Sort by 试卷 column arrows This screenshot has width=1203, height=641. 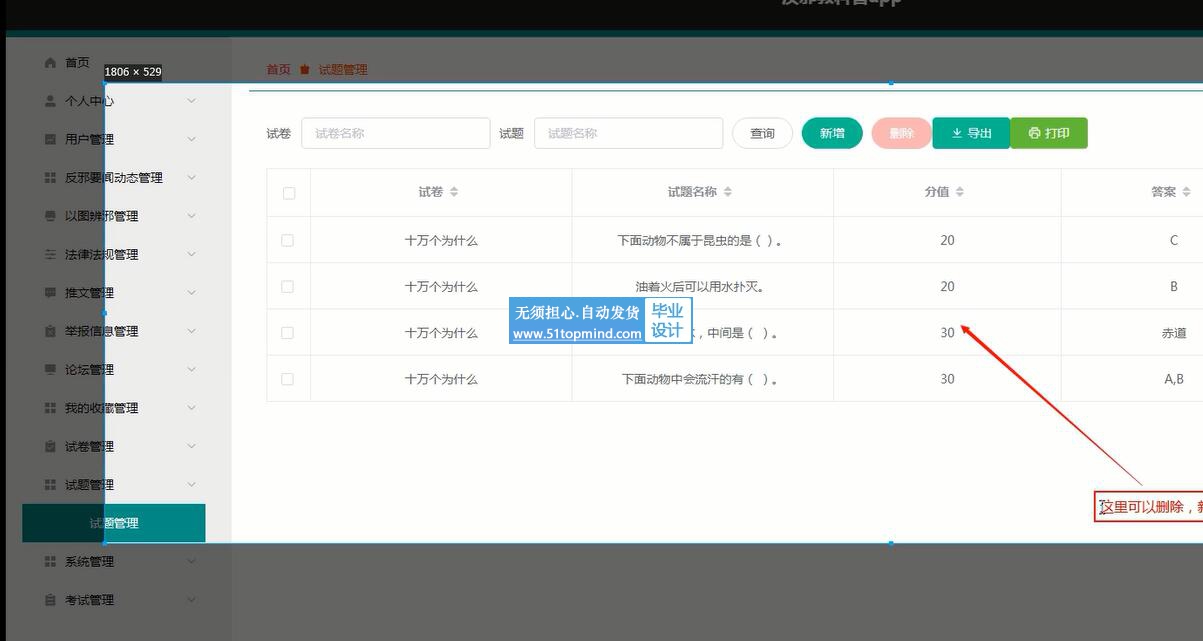tap(454, 192)
